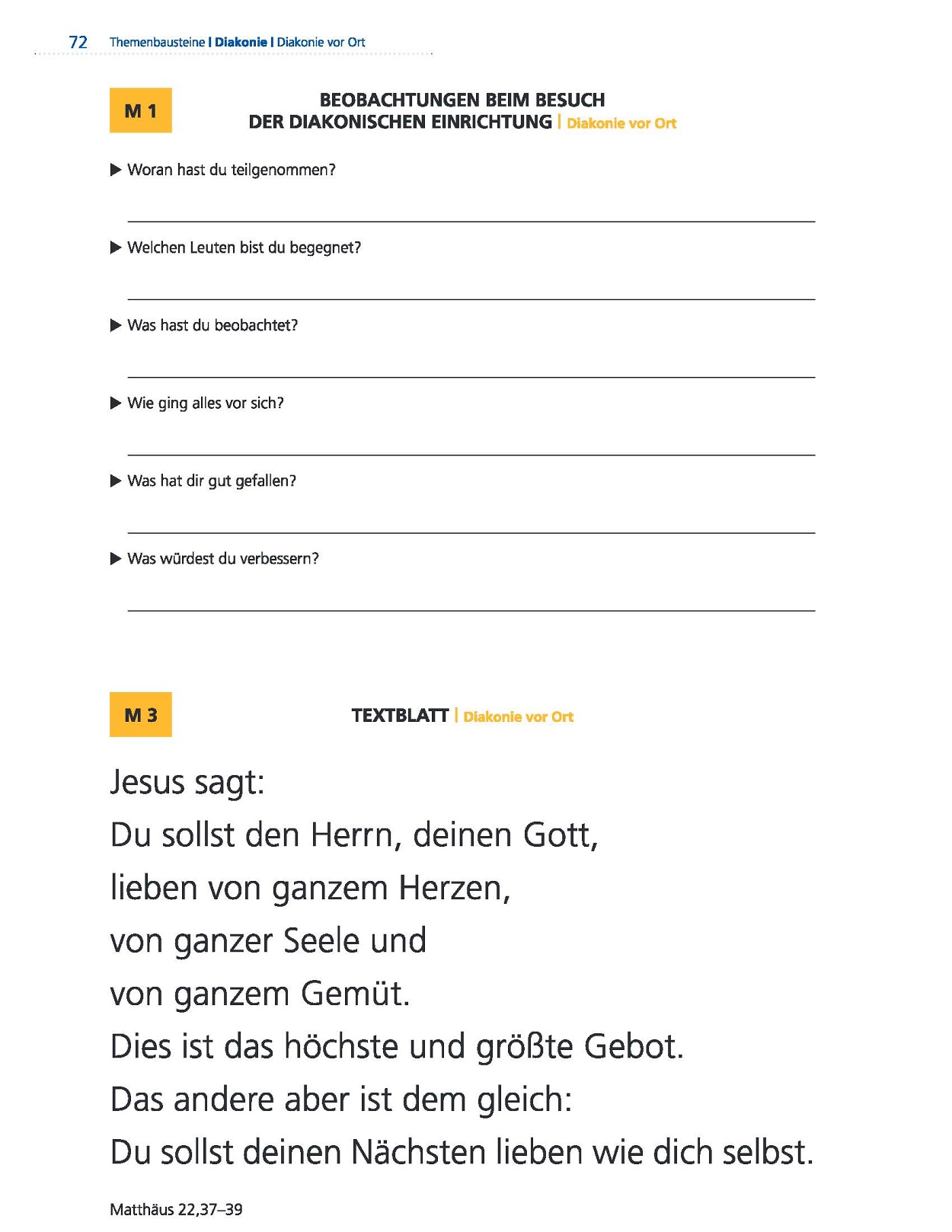Click the triangle marker beside "Wie ging alles vor sich?"

click(x=116, y=403)
